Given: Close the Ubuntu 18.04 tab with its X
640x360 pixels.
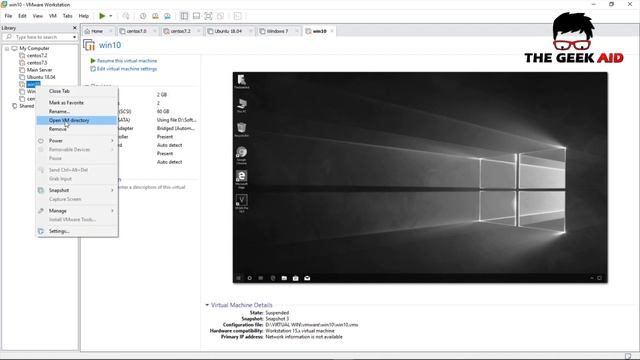Looking at the screenshot, I should [250, 31].
